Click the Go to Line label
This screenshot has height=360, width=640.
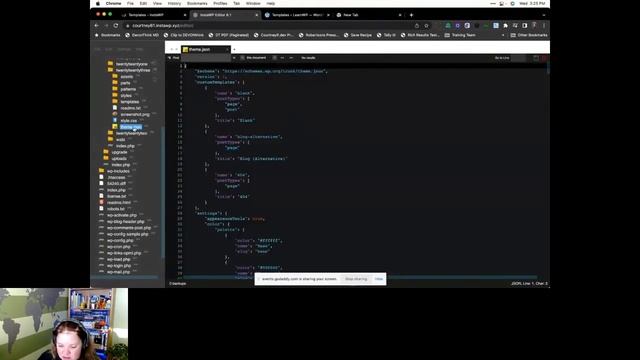502,58
